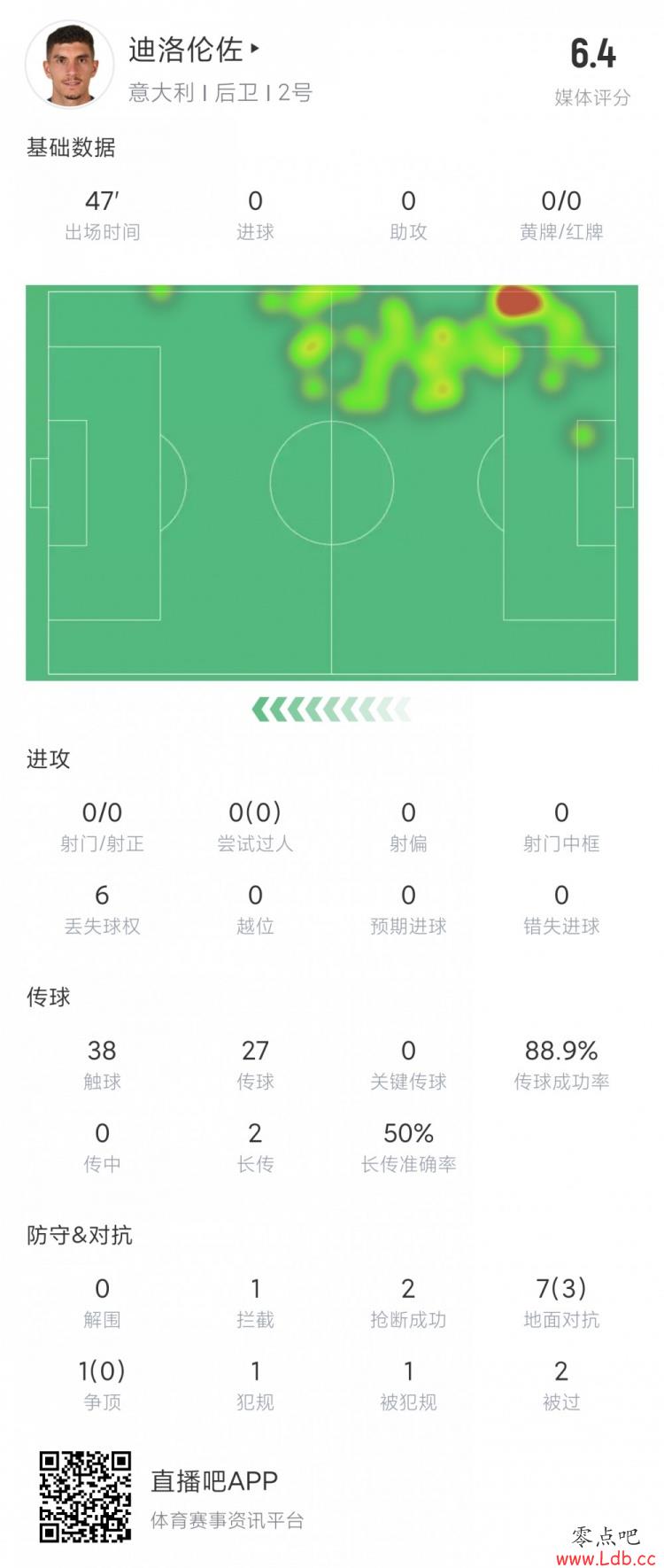Click the 7(3) 地面对抗 stat
The height and width of the screenshot is (1568, 664).
(561, 1301)
